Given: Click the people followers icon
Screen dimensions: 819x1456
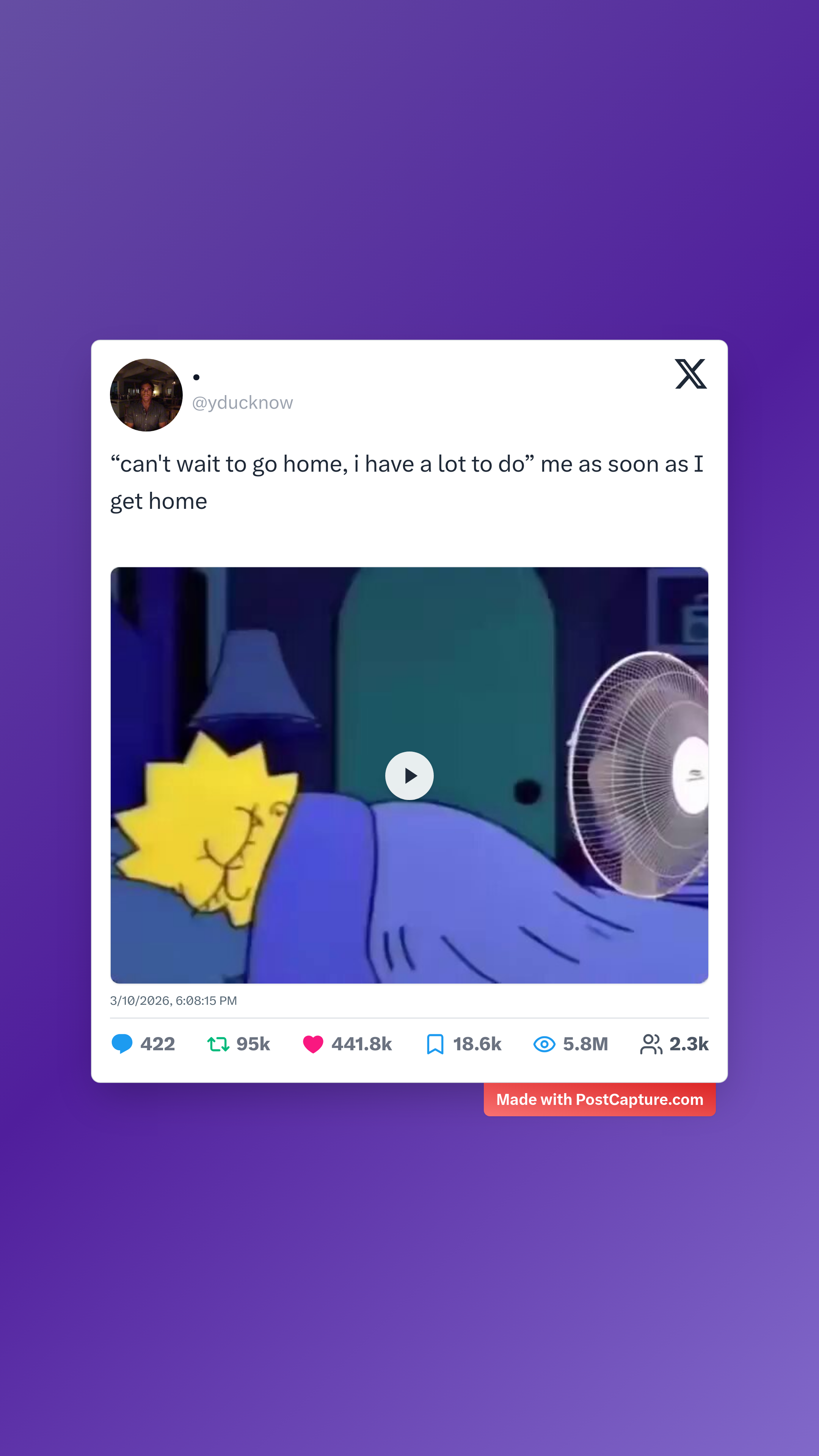Looking at the screenshot, I should point(651,1044).
